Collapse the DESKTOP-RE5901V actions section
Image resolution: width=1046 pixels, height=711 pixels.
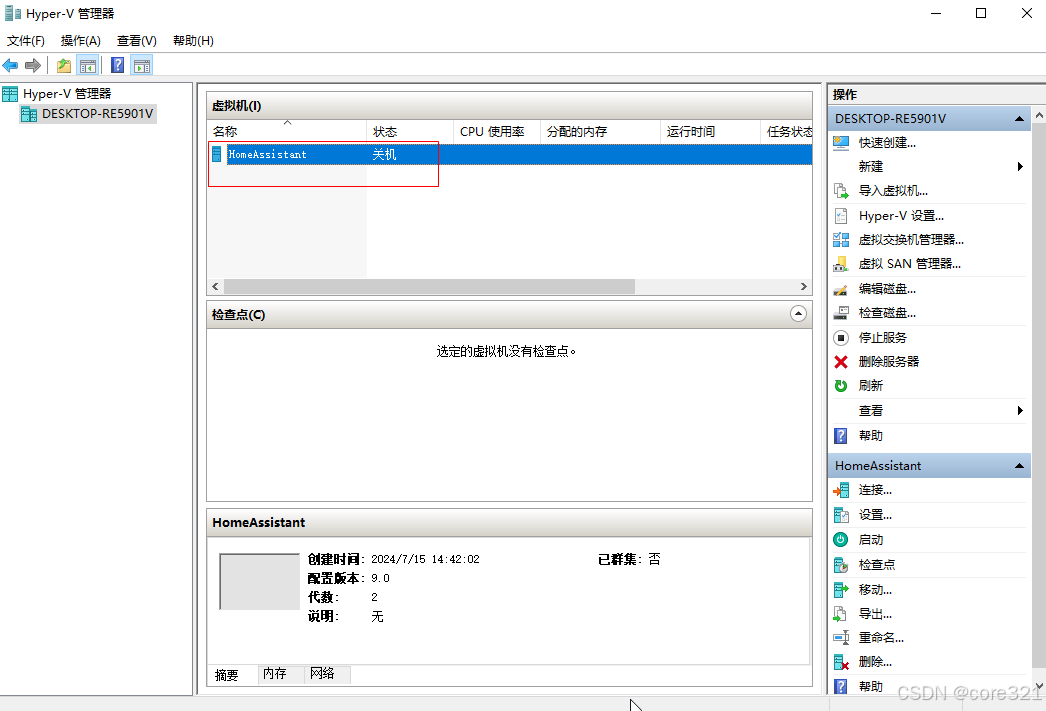coord(1019,119)
